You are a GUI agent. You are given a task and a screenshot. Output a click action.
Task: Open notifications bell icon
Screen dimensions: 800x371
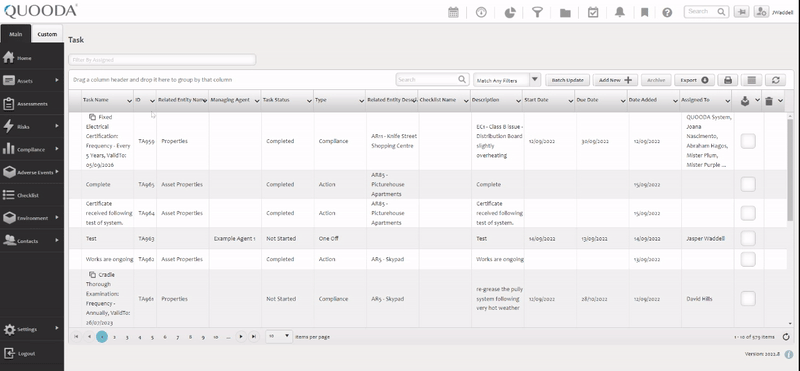[619, 13]
